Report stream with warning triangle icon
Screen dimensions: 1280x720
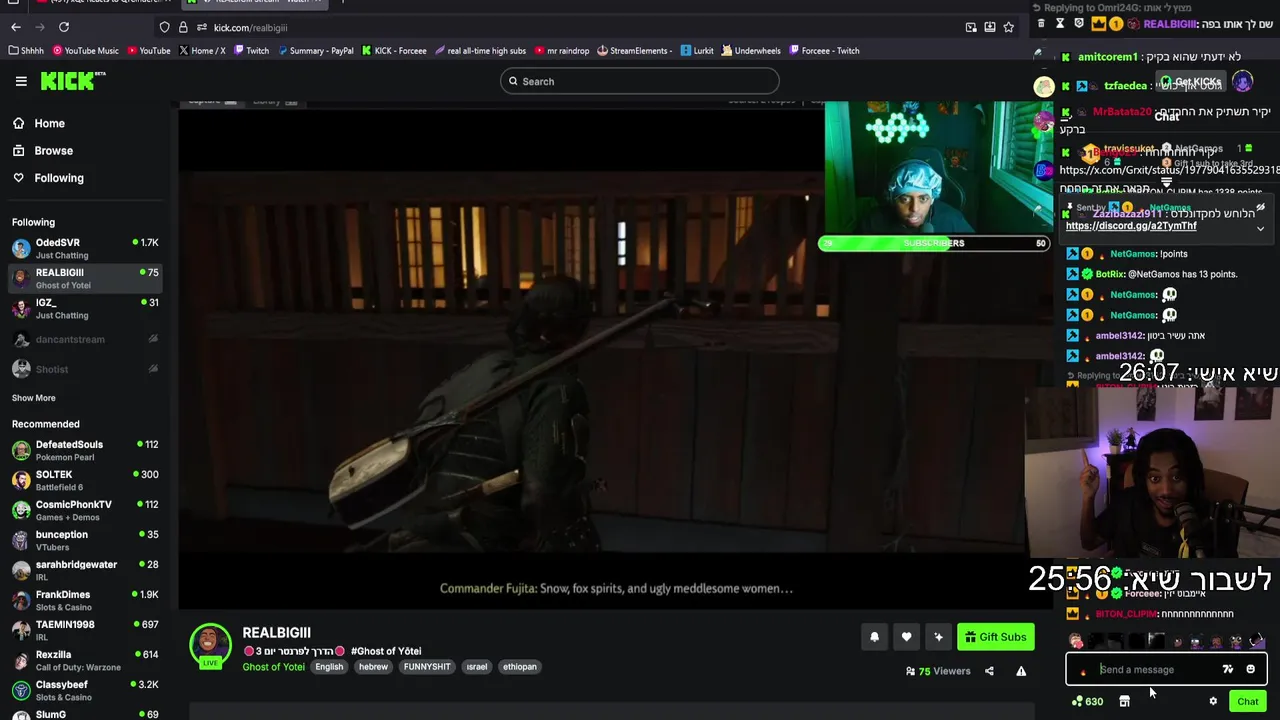(x=1021, y=671)
